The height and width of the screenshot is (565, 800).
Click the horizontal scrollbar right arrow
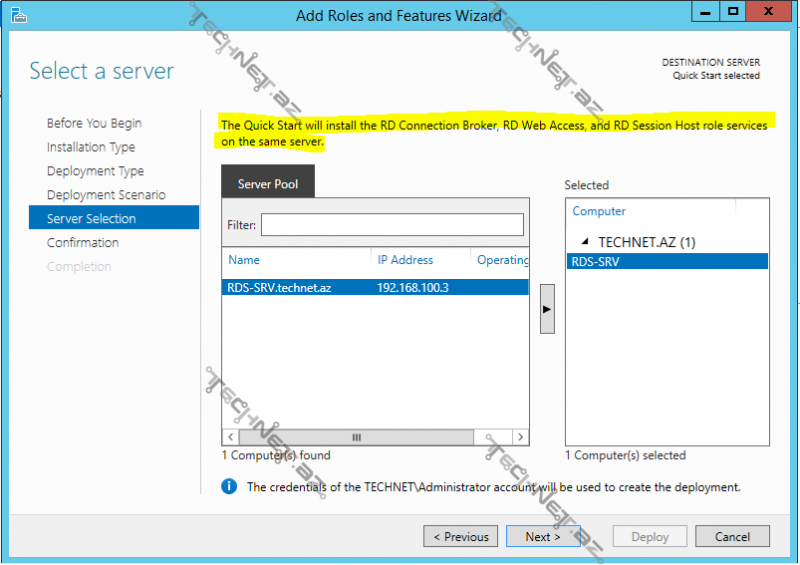(x=520, y=438)
